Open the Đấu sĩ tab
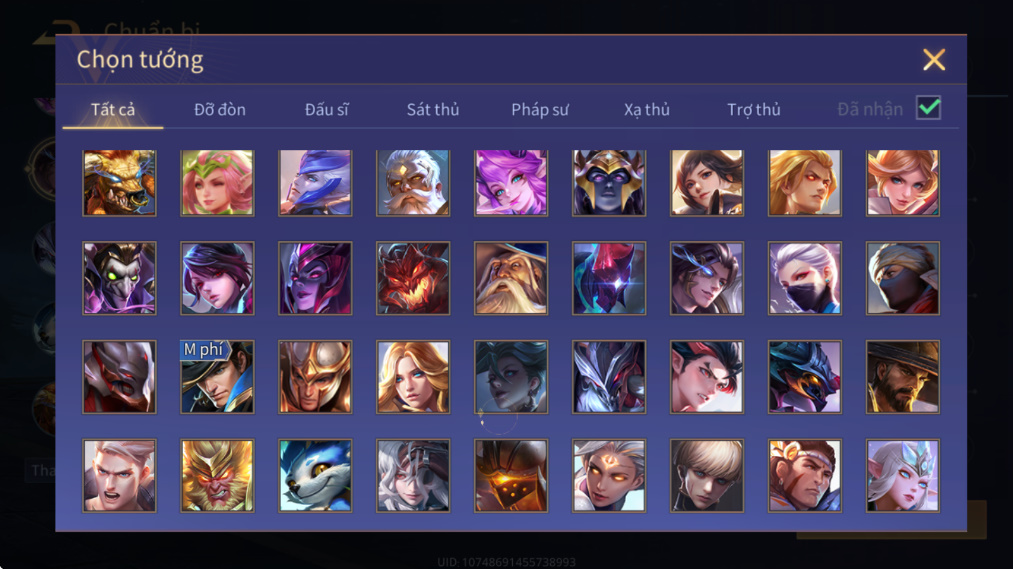The height and width of the screenshot is (569, 1013). tap(326, 109)
